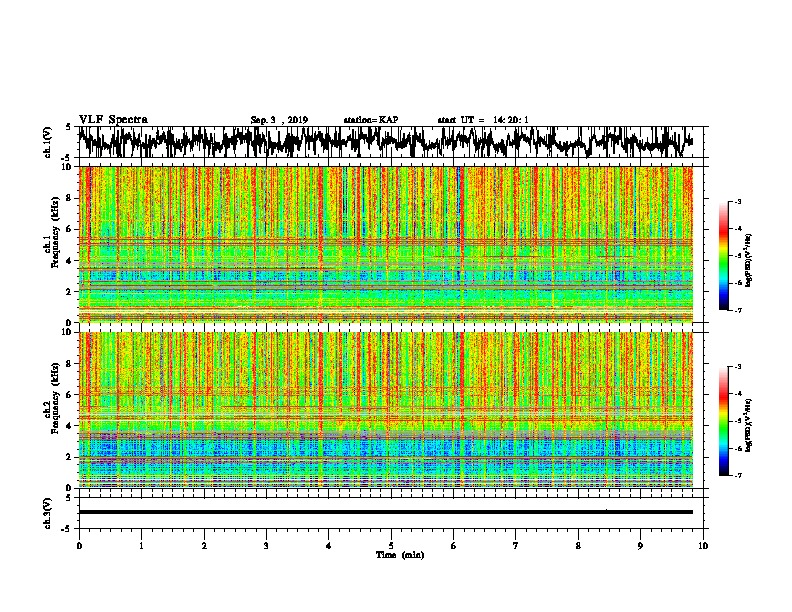The height and width of the screenshot is (612, 792).
Task: Click time axis tick label "1"
Action: [x=141, y=546]
